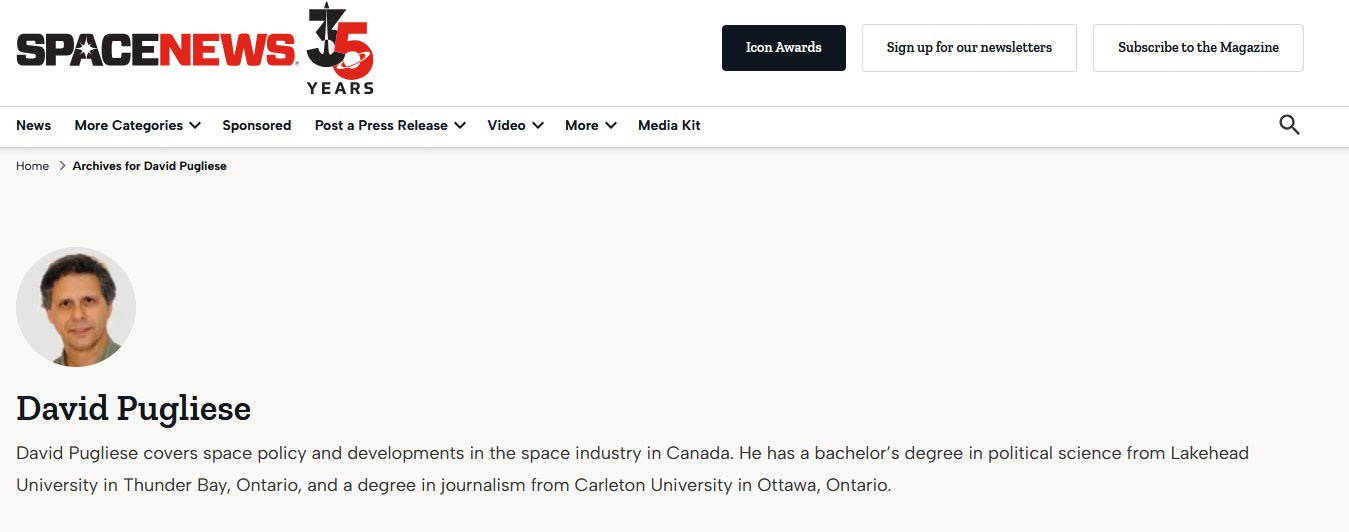Screen dimensions: 1349x532
Task: Go to the Home breadcrumb link
Action: point(32,166)
